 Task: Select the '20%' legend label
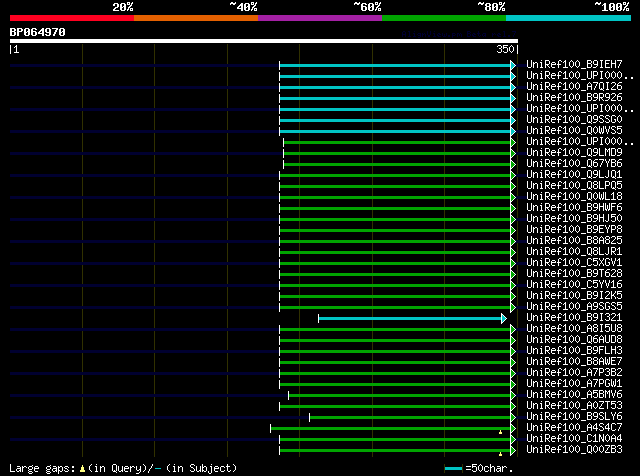123,7
